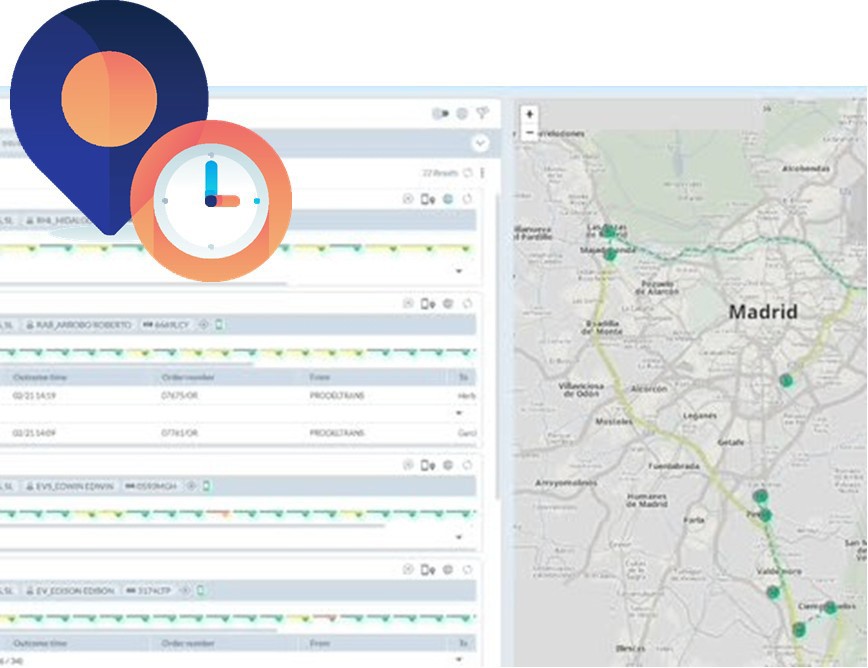Image resolution: width=868 pixels, height=668 pixels.
Task: Expand the EVS_EDWIN EDWIN card details arrow
Action: (459, 537)
